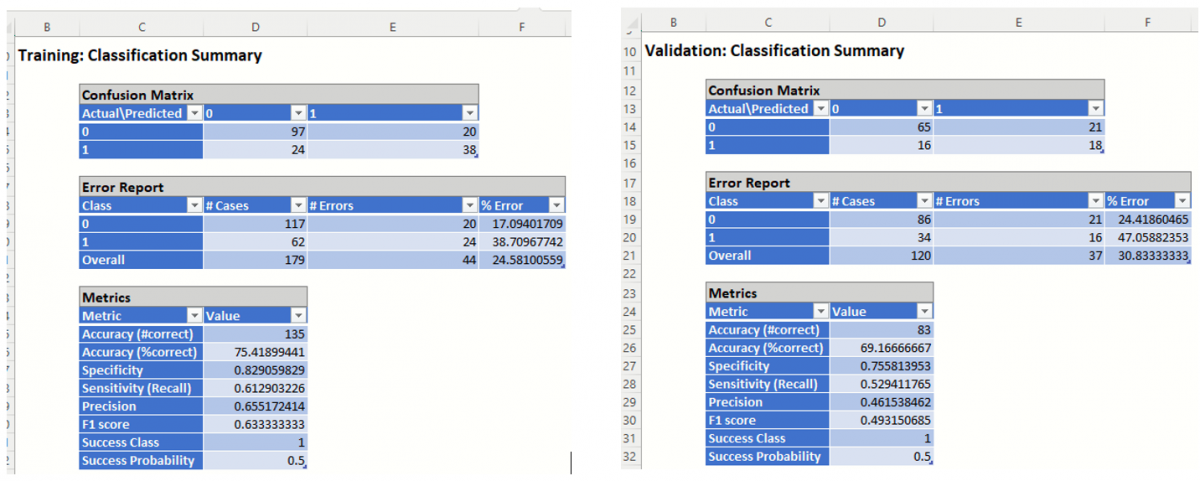Image resolution: width=1200 pixels, height=481 pixels.
Task: Select row 25 header in Validation sheet
Action: coord(629,330)
